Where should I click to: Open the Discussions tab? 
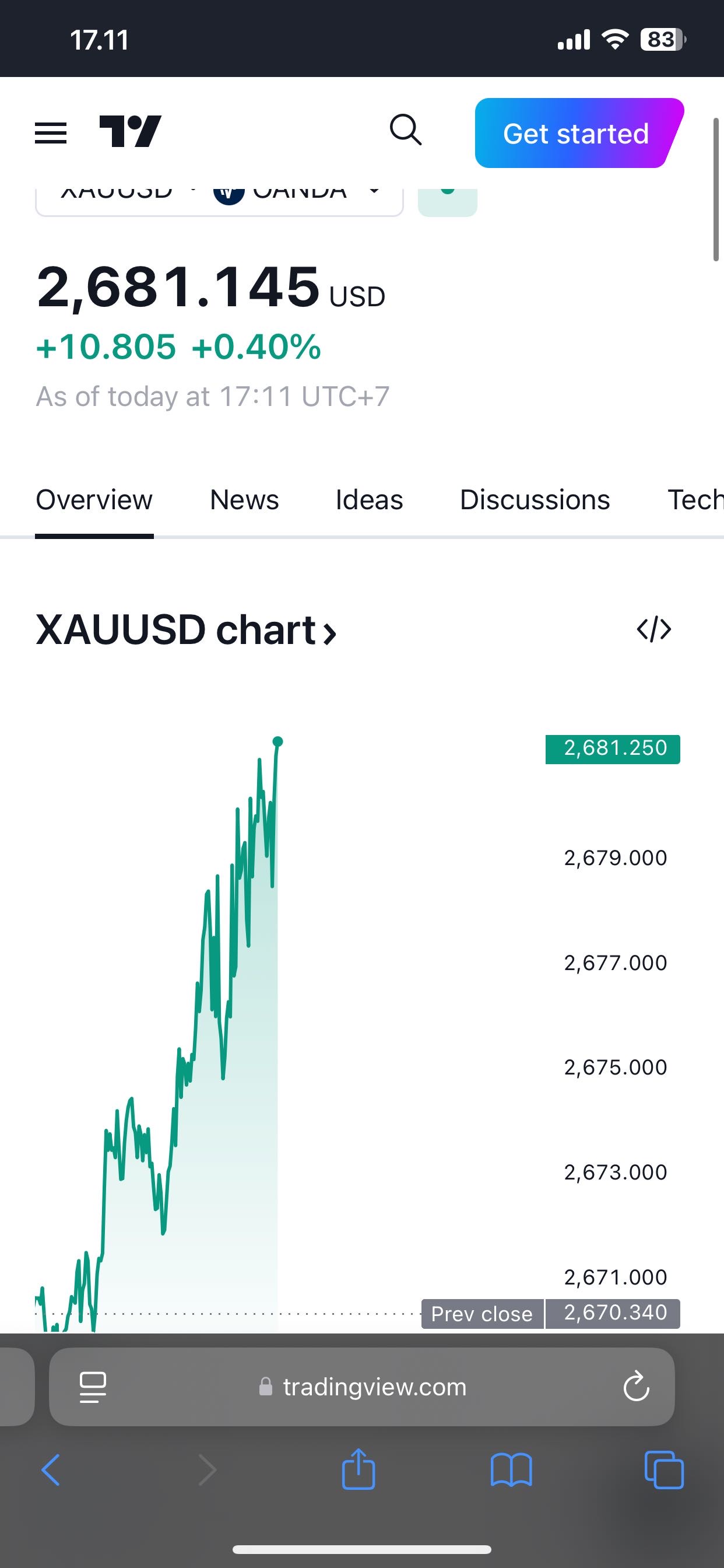pyautogui.click(x=535, y=501)
